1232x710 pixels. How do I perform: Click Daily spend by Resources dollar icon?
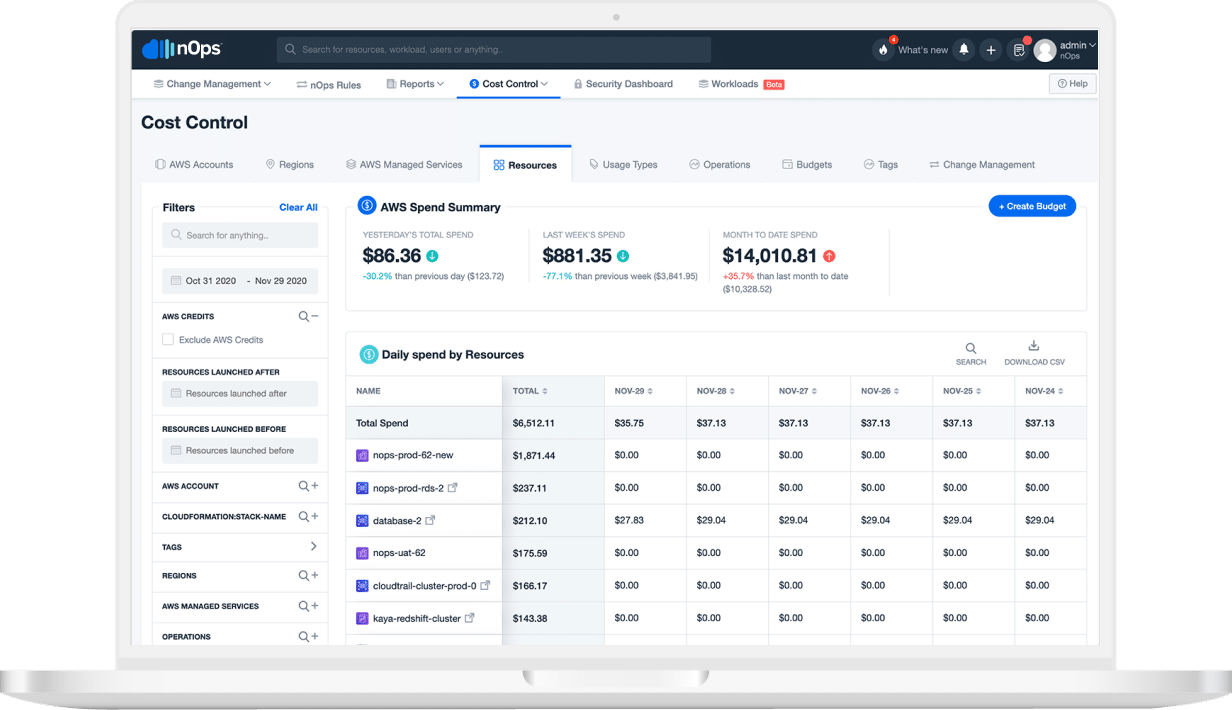coord(369,354)
